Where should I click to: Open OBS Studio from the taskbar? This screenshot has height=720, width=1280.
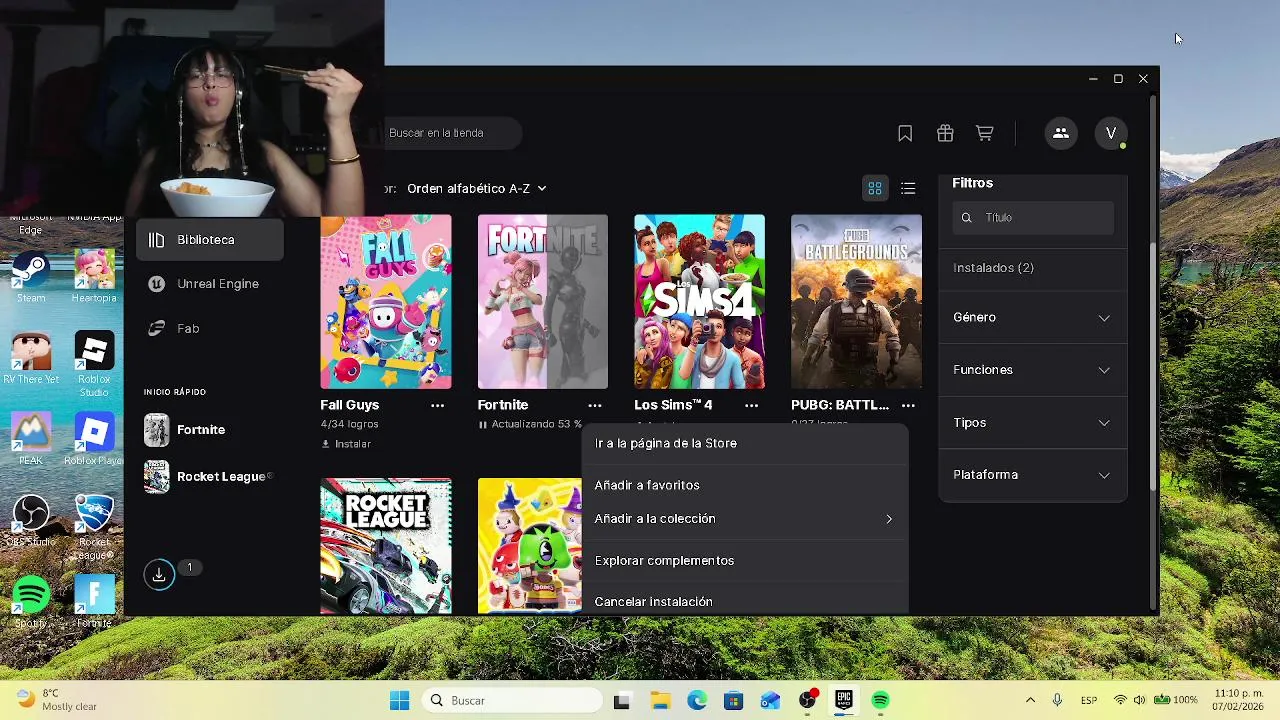[807, 700]
